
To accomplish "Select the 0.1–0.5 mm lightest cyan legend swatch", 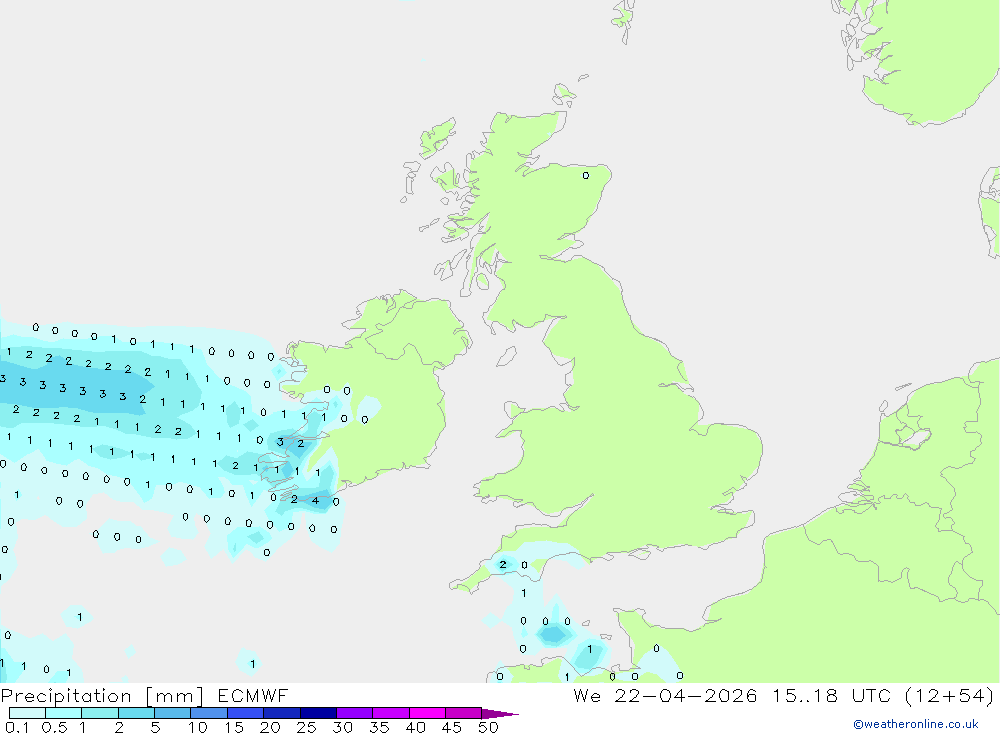I will pos(27,713).
